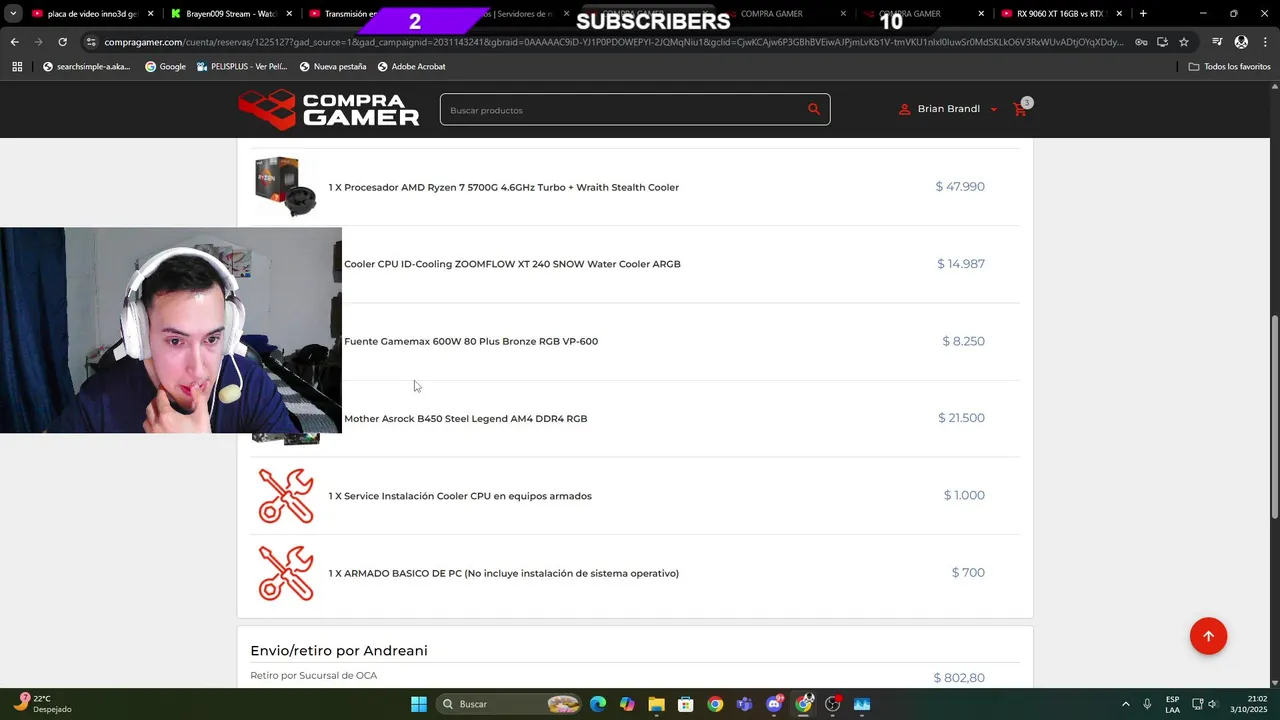This screenshot has height=720, width=1280.
Task: Go back with browser back arrow
Action: 14,42
